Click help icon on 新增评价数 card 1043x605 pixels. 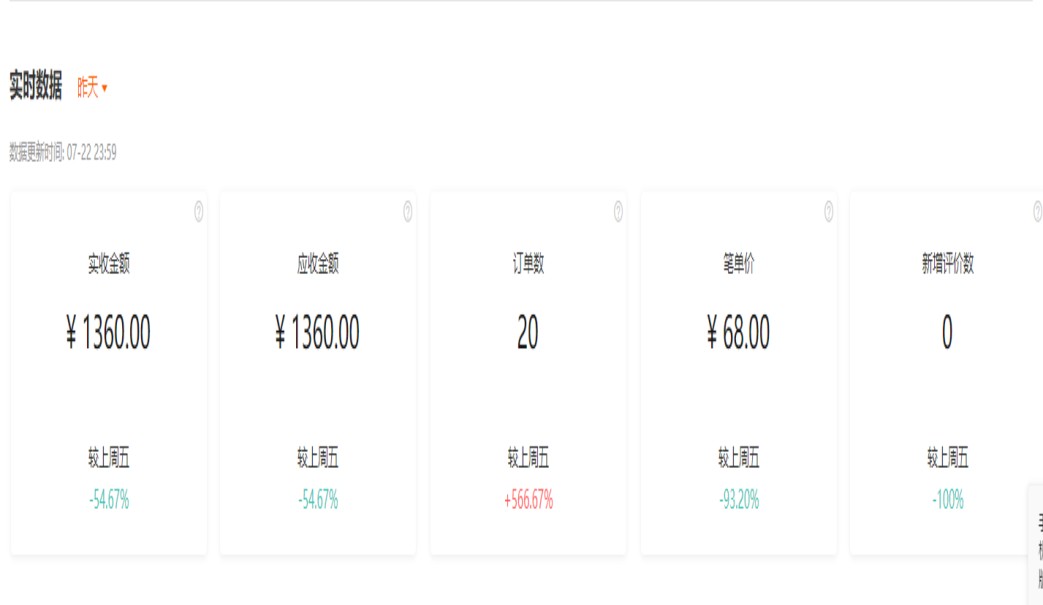point(1037,212)
